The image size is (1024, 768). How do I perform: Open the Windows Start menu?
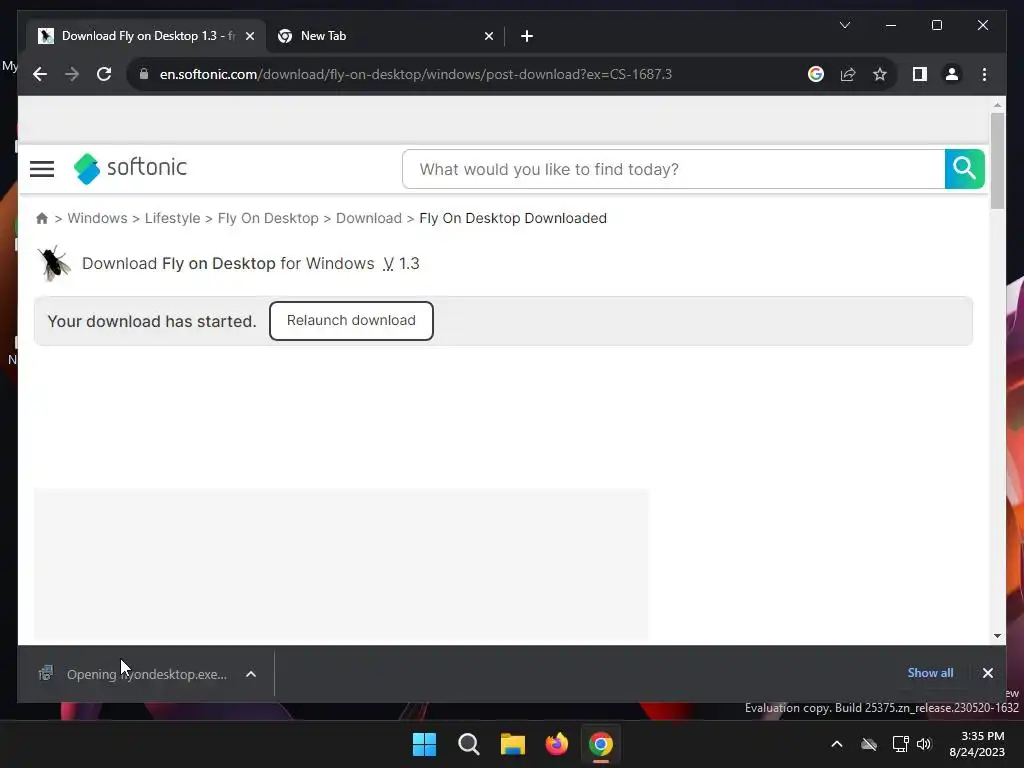[424, 744]
